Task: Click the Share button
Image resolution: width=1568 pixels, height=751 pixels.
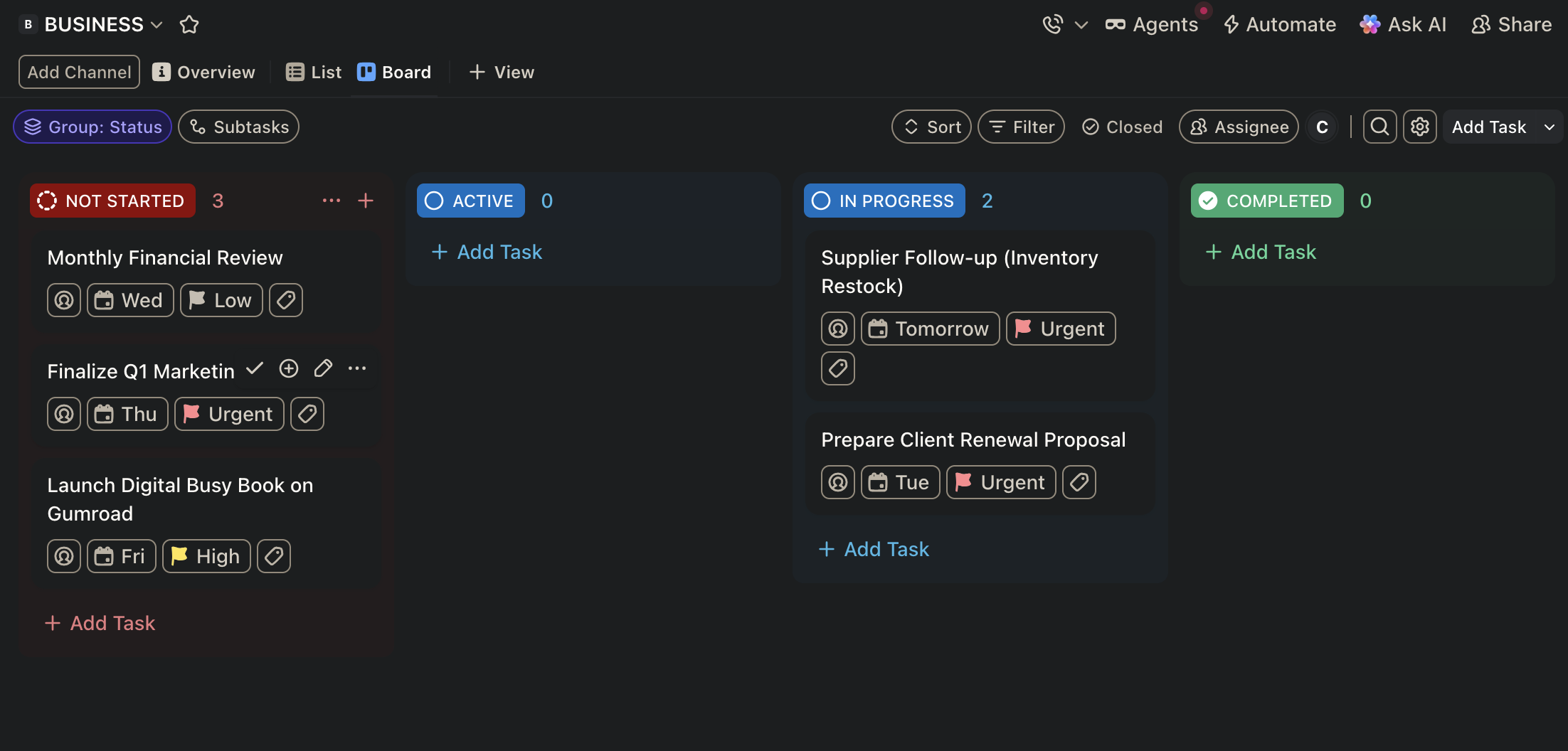Action: [1511, 25]
